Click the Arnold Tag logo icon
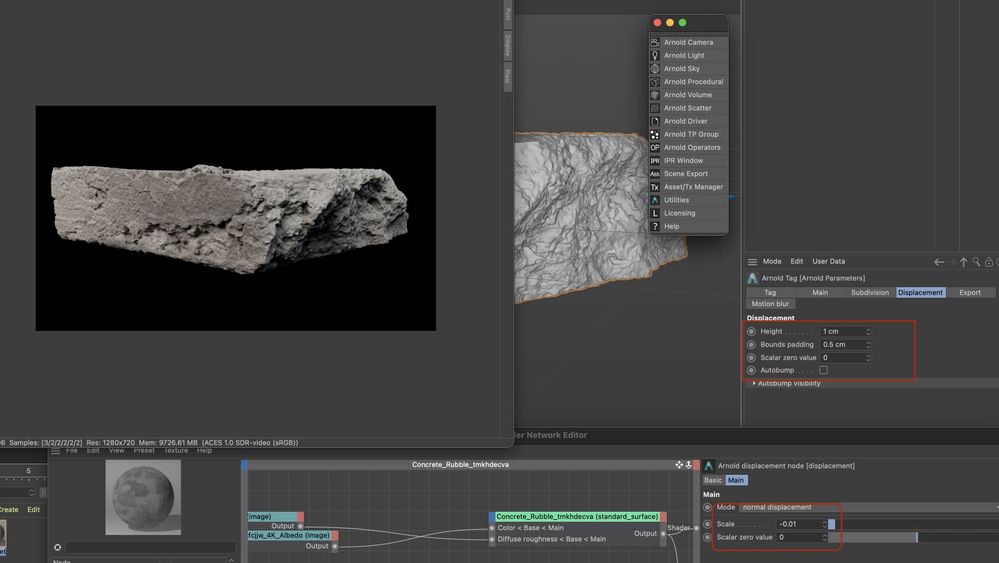Image resolution: width=999 pixels, height=563 pixels. 752,278
